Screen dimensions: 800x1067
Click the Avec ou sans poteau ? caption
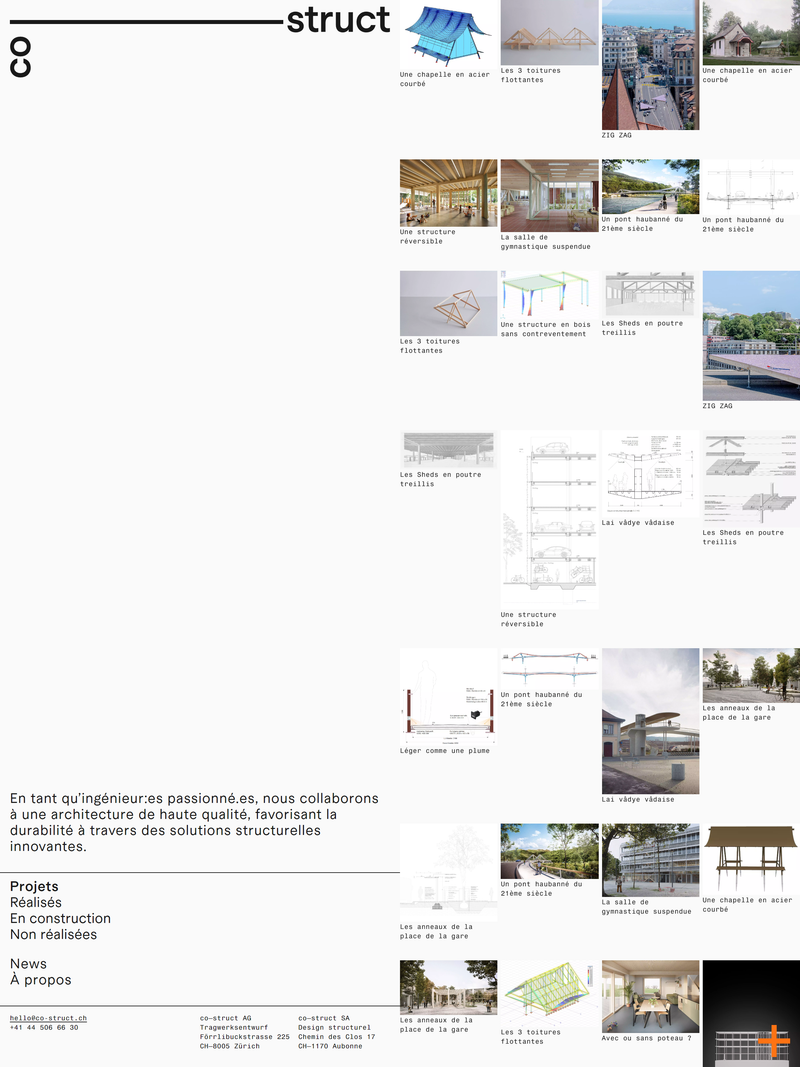click(646, 1038)
